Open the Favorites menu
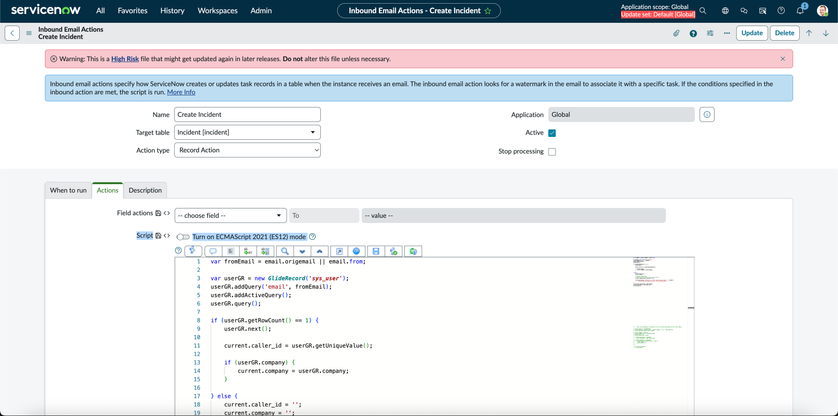This screenshot has width=838, height=416. click(x=133, y=11)
